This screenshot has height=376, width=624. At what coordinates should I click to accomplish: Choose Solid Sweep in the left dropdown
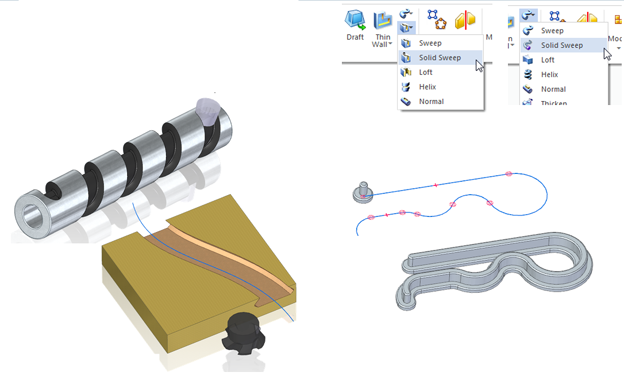[441, 58]
